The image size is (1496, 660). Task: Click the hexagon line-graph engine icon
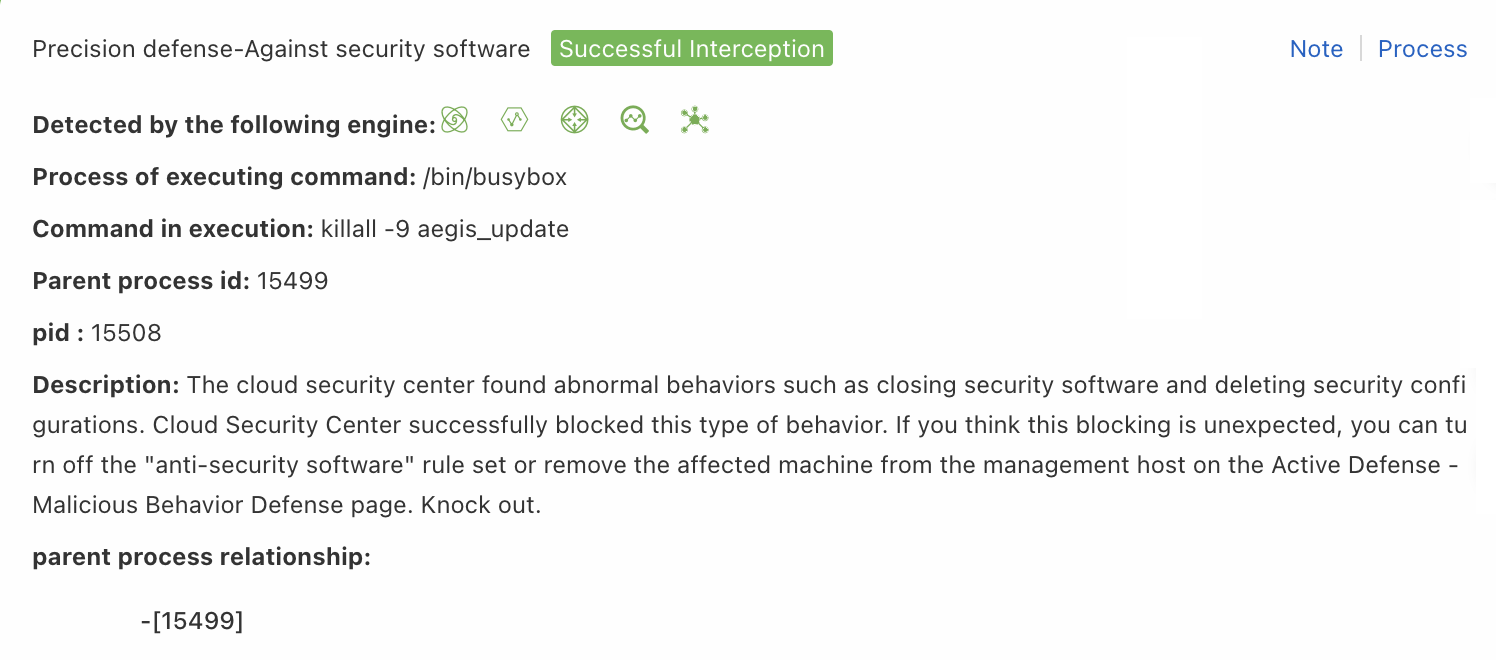tap(514, 120)
